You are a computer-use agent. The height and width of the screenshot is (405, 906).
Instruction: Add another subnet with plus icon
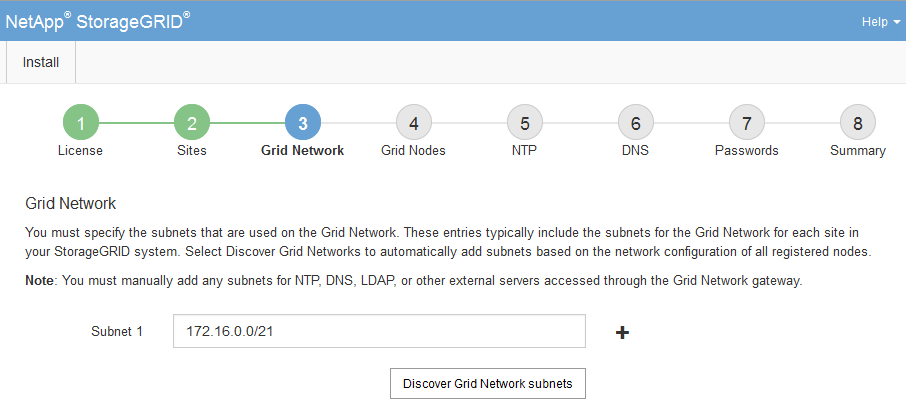pos(622,332)
